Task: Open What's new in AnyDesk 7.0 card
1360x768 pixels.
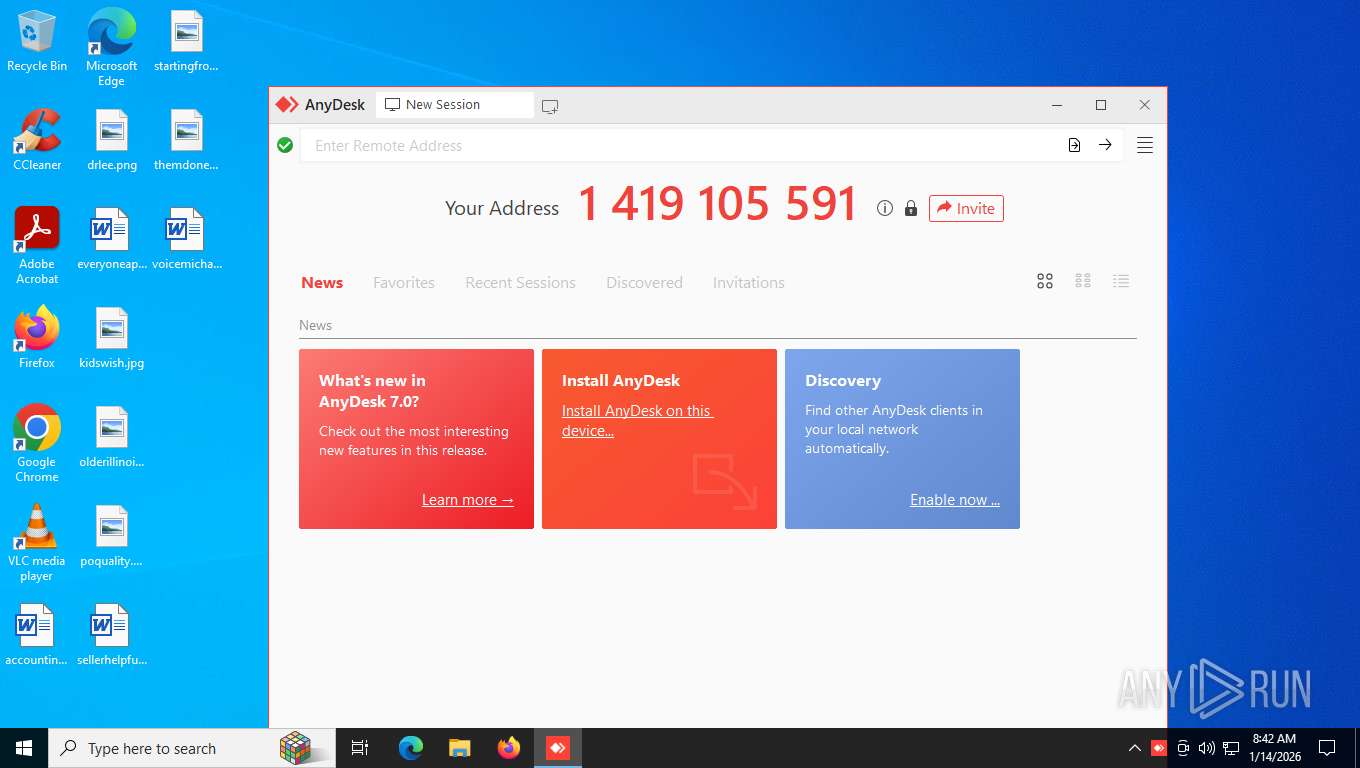Action: click(416, 438)
